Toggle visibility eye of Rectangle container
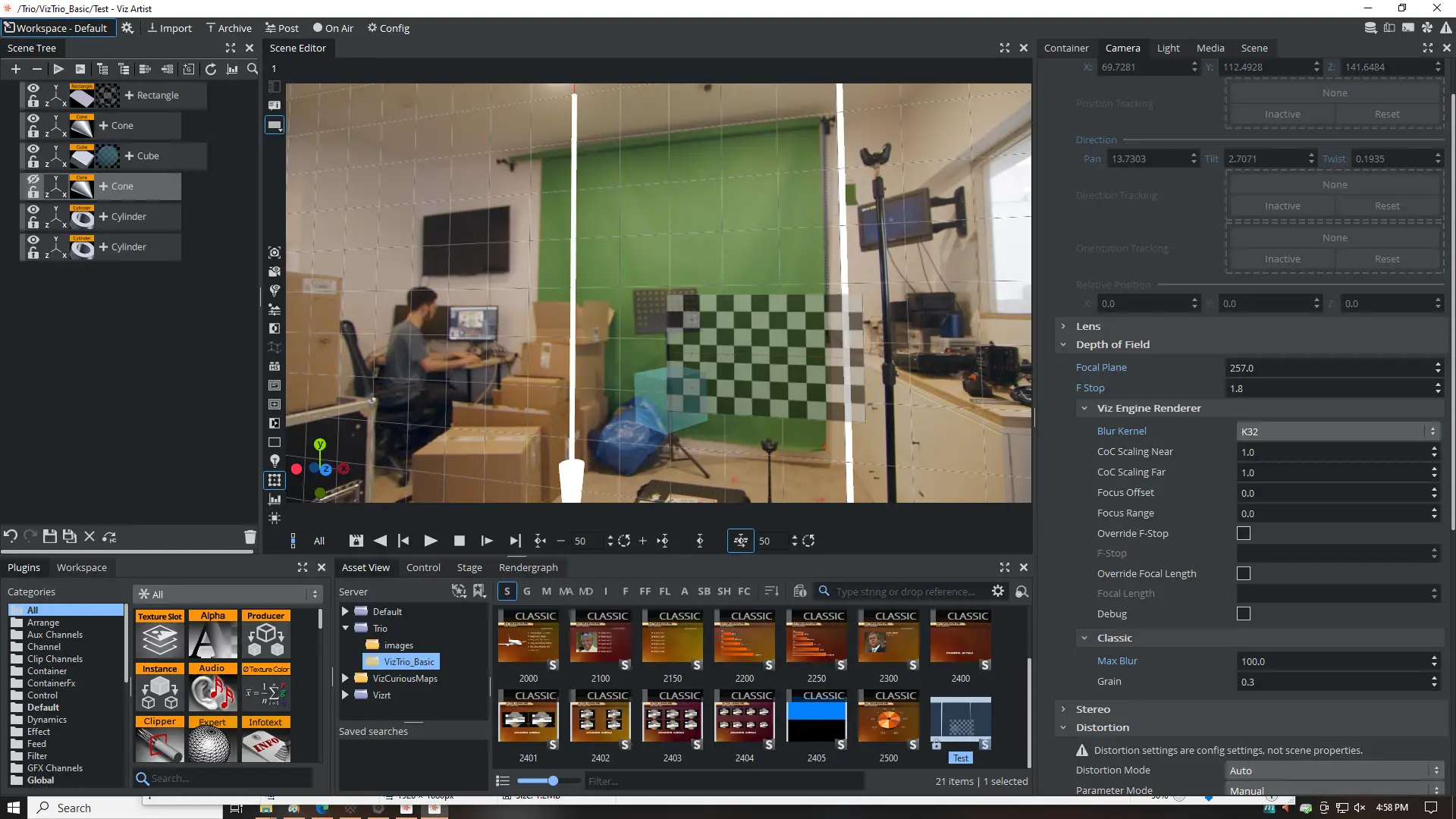The image size is (1456, 819). click(33, 88)
